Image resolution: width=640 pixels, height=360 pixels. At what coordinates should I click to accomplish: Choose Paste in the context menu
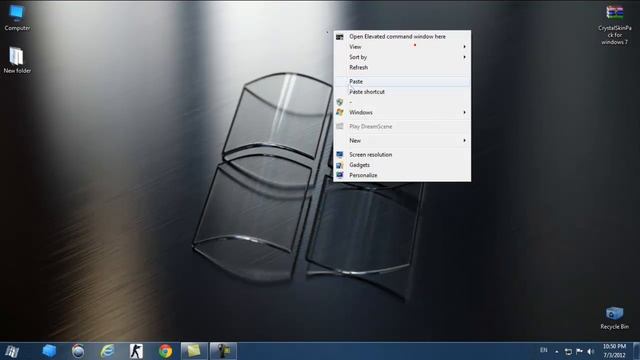point(402,81)
